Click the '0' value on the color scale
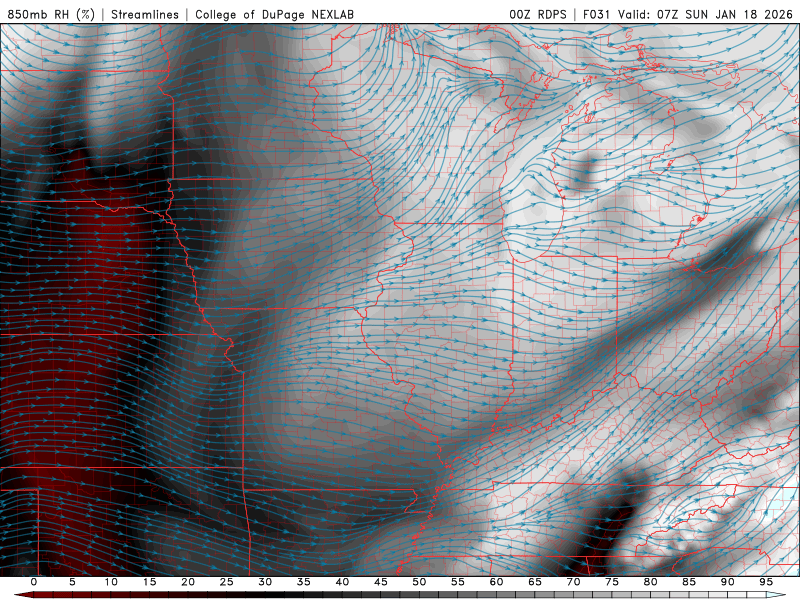 [34, 582]
